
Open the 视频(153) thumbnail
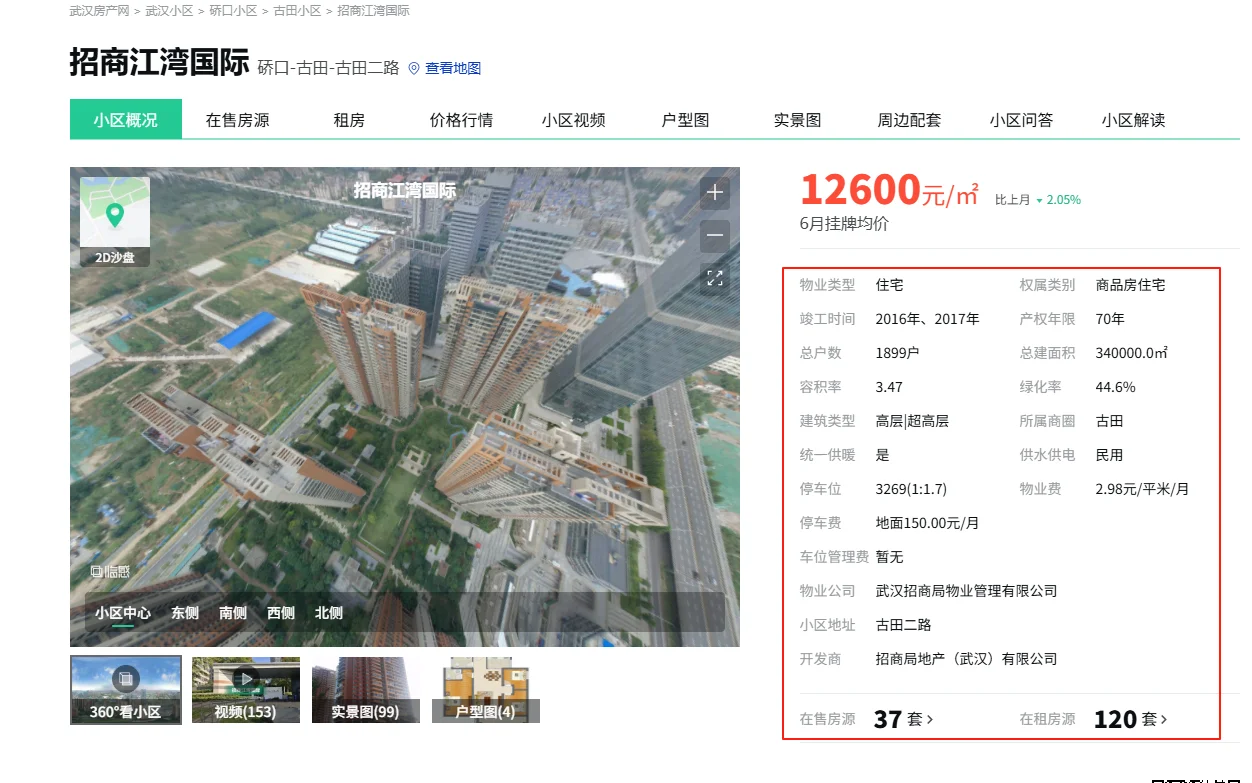click(x=246, y=690)
